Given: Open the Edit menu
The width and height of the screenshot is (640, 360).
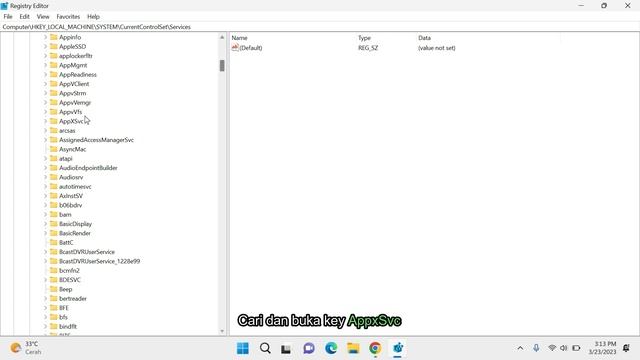Looking at the screenshot, I should [x=24, y=17].
